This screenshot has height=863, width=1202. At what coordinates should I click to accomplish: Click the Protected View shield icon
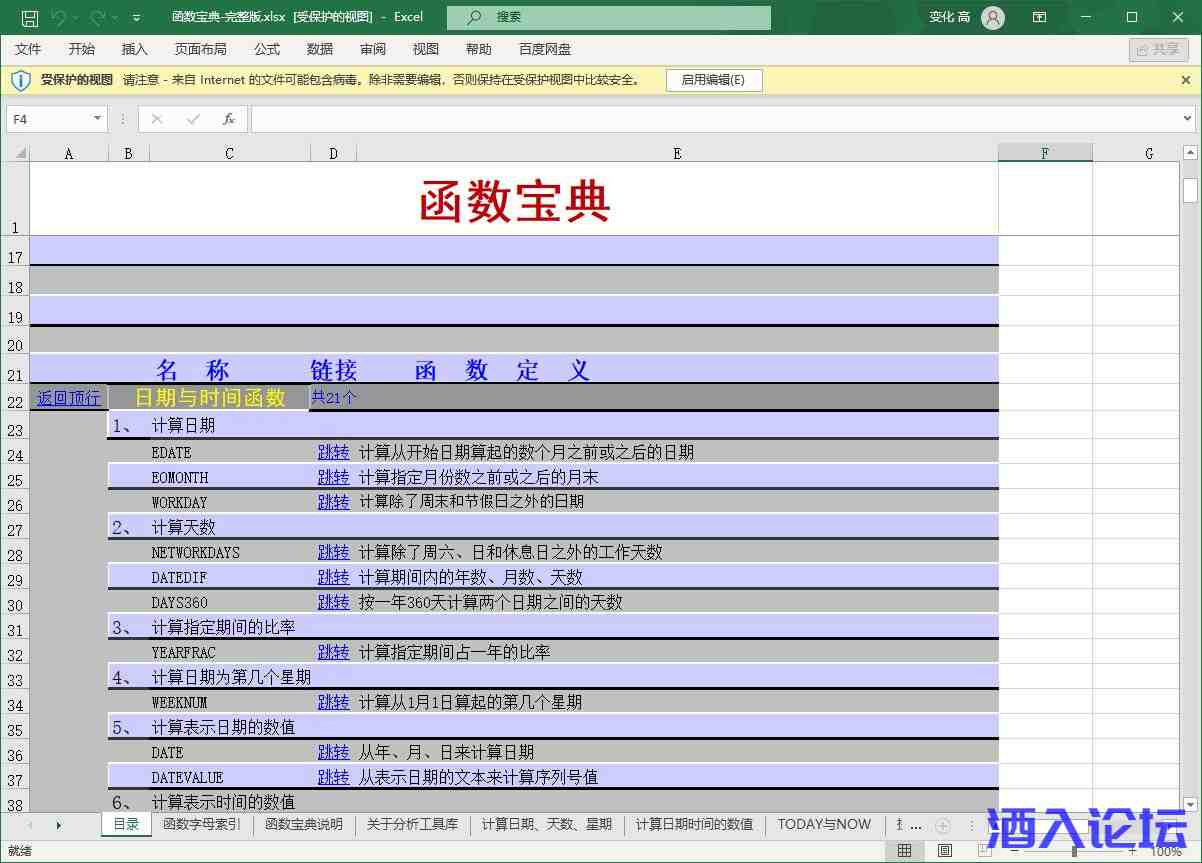pyautogui.click(x=21, y=80)
